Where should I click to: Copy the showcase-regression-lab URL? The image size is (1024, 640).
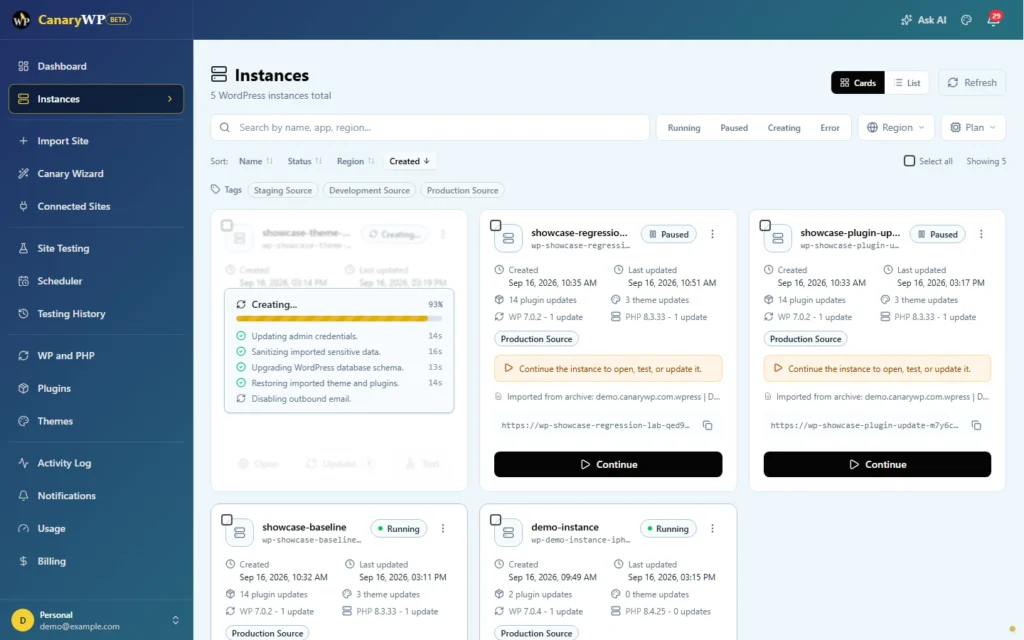coord(707,425)
